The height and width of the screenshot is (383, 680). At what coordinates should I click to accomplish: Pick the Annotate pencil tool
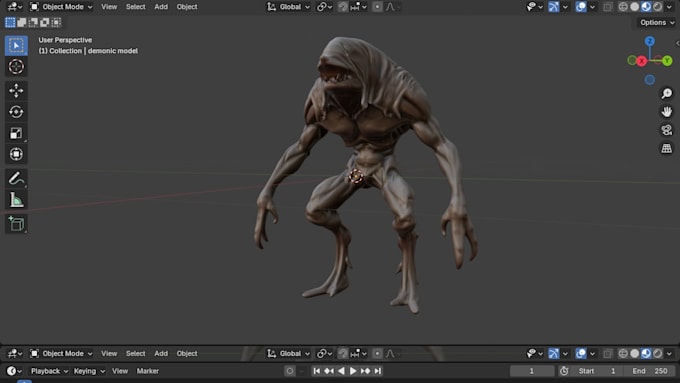click(16, 178)
